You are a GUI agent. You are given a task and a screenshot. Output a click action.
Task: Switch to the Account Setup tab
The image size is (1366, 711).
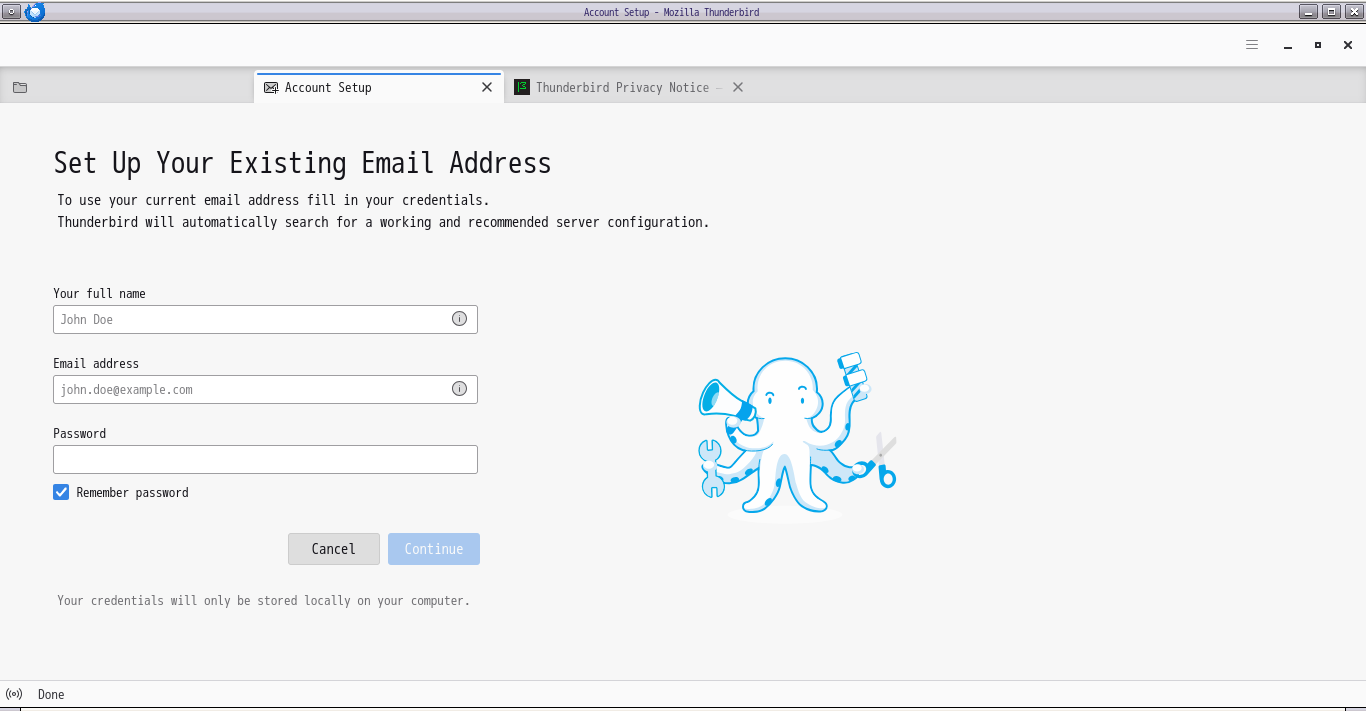coord(379,88)
